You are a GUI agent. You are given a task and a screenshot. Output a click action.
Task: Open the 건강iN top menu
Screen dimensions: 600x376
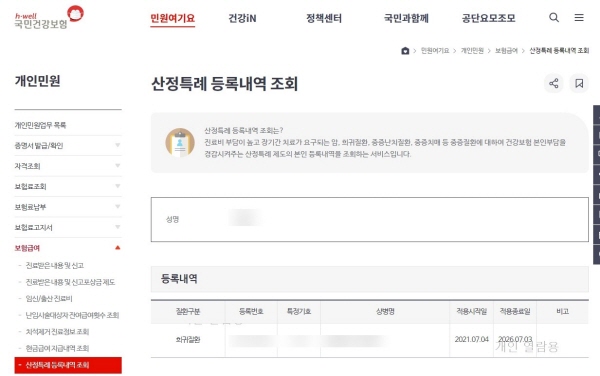[x=242, y=18]
